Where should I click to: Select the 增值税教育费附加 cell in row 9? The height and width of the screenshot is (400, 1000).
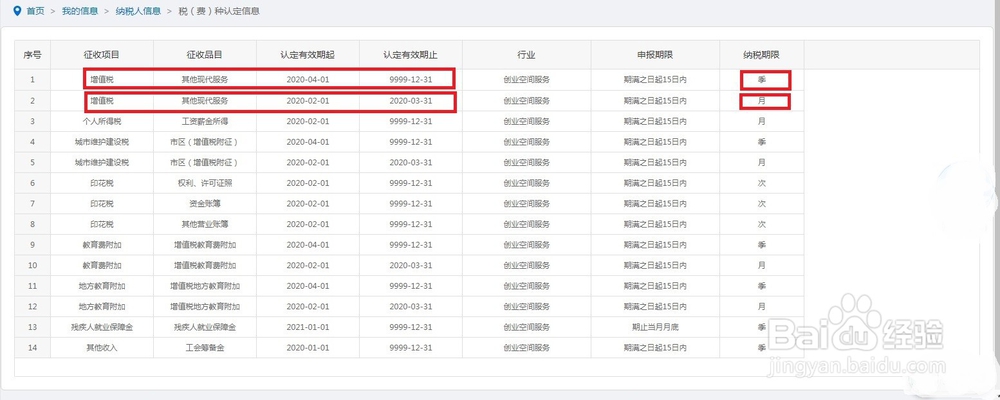coord(205,245)
